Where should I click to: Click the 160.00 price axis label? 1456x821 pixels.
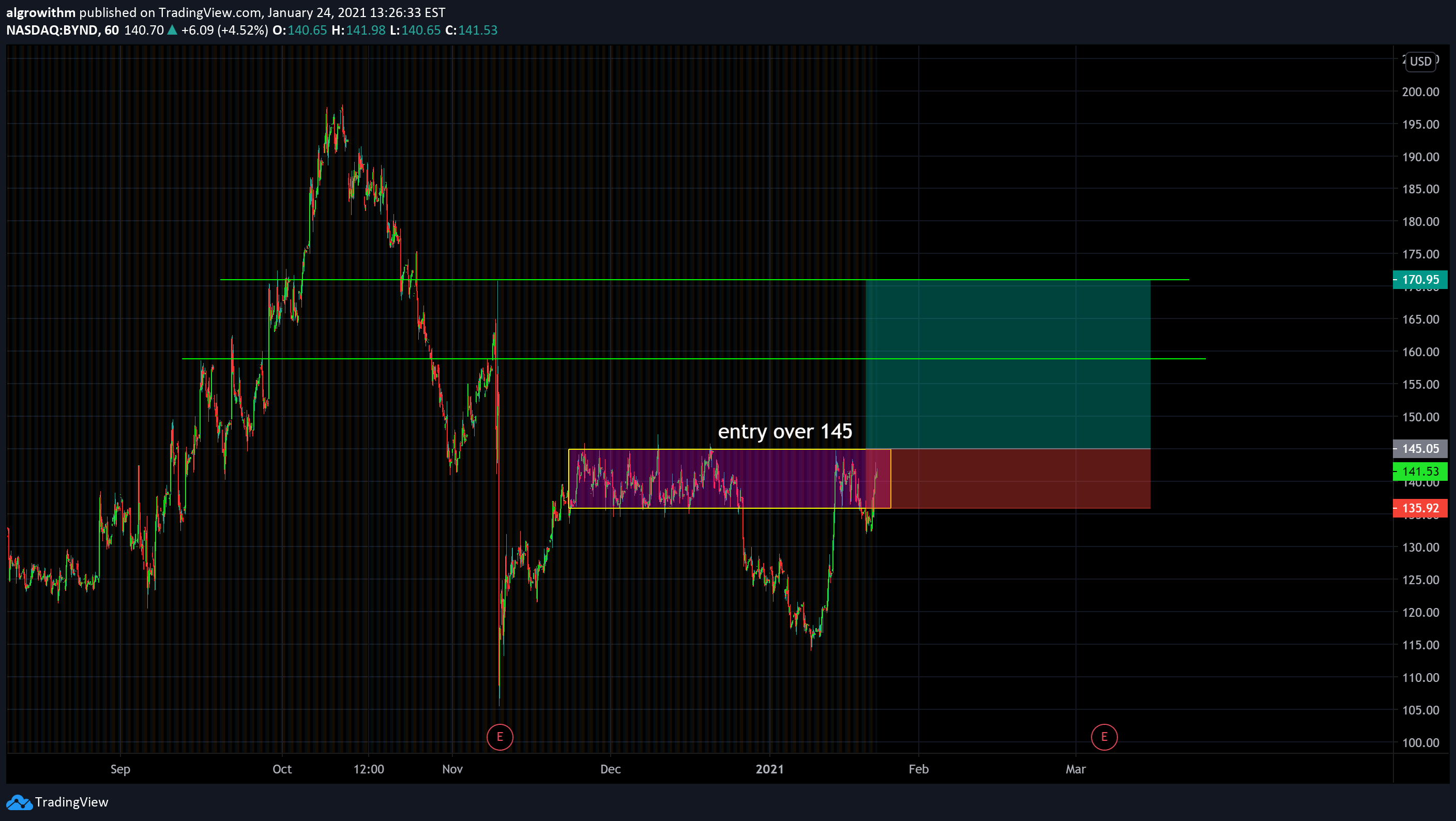(x=1420, y=352)
